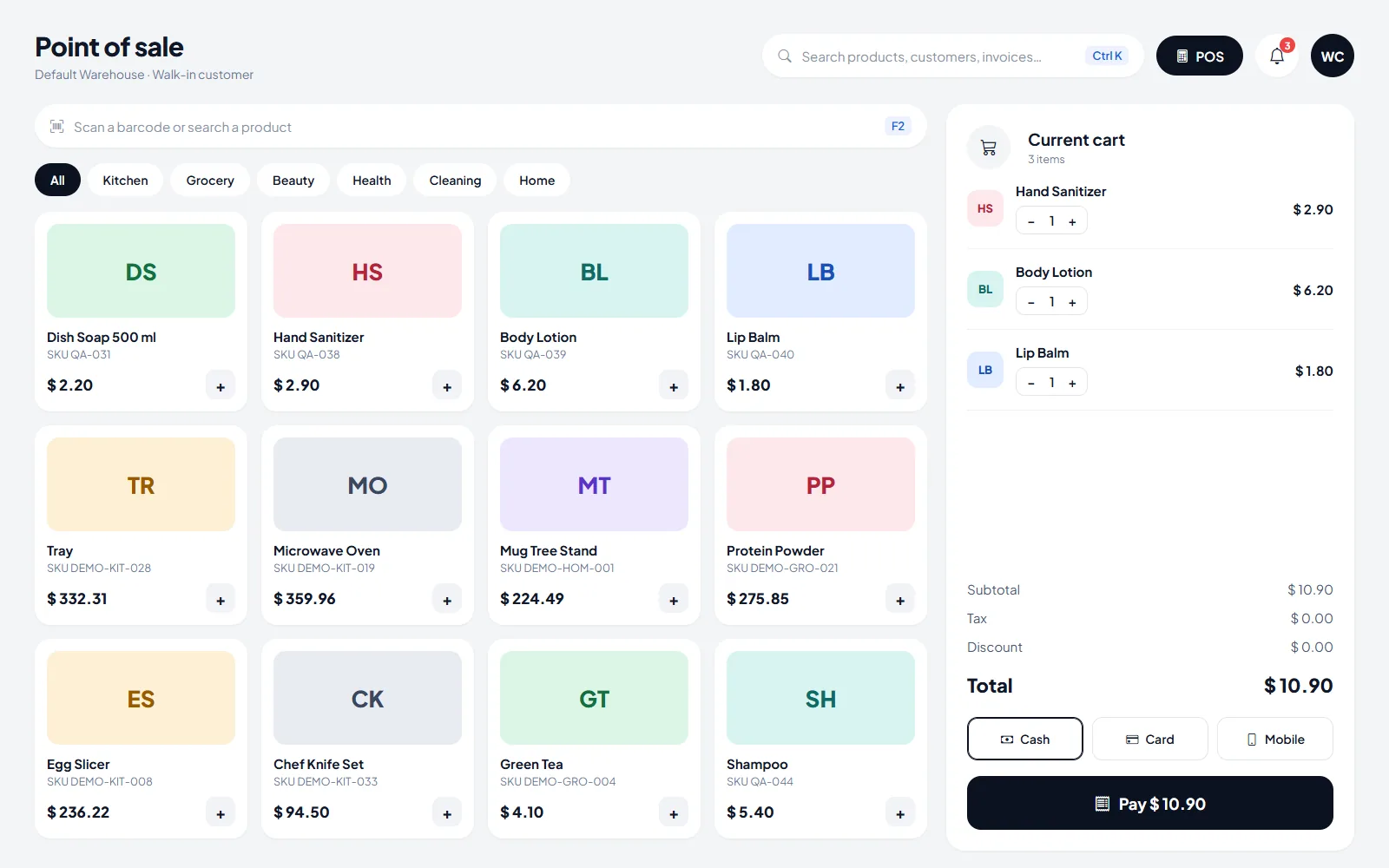Add Mug Tree Stand to cart
This screenshot has width=1389, height=868.
coord(674,600)
